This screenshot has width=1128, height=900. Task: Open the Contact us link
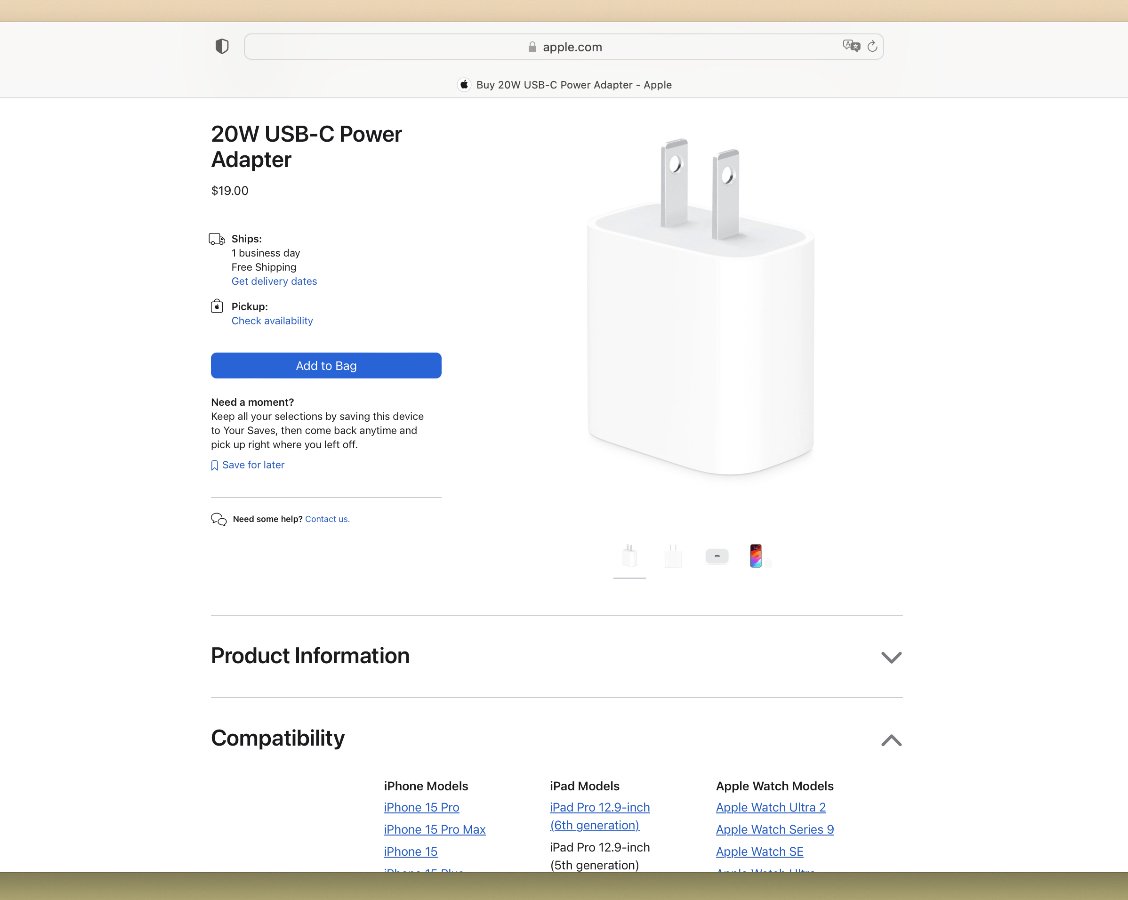pyautogui.click(x=326, y=518)
